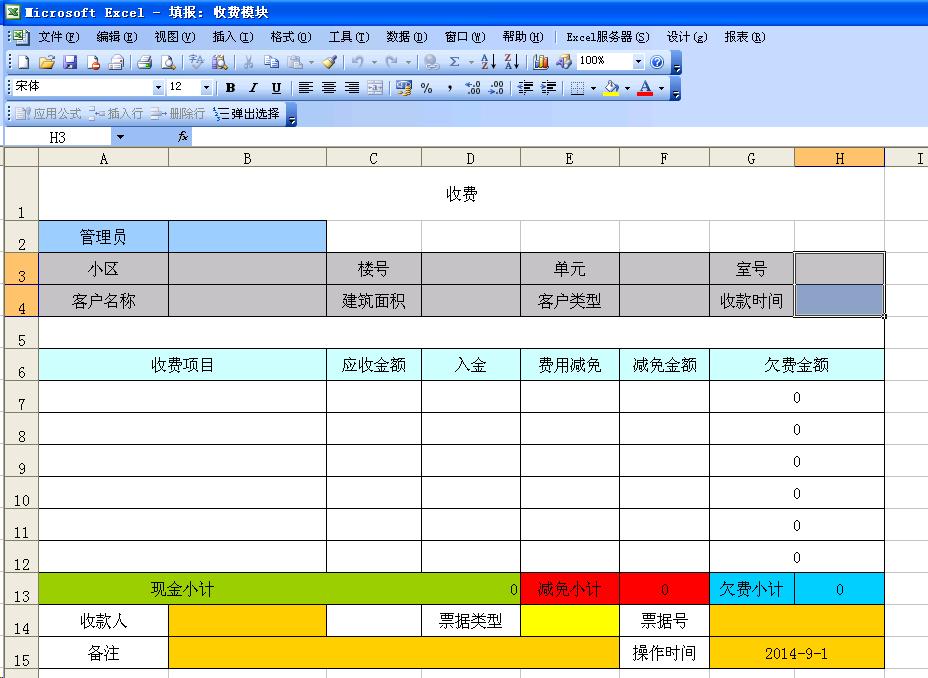This screenshot has height=678, width=928.
Task: Apply the yellow fill color bucket
Action: (x=611, y=88)
